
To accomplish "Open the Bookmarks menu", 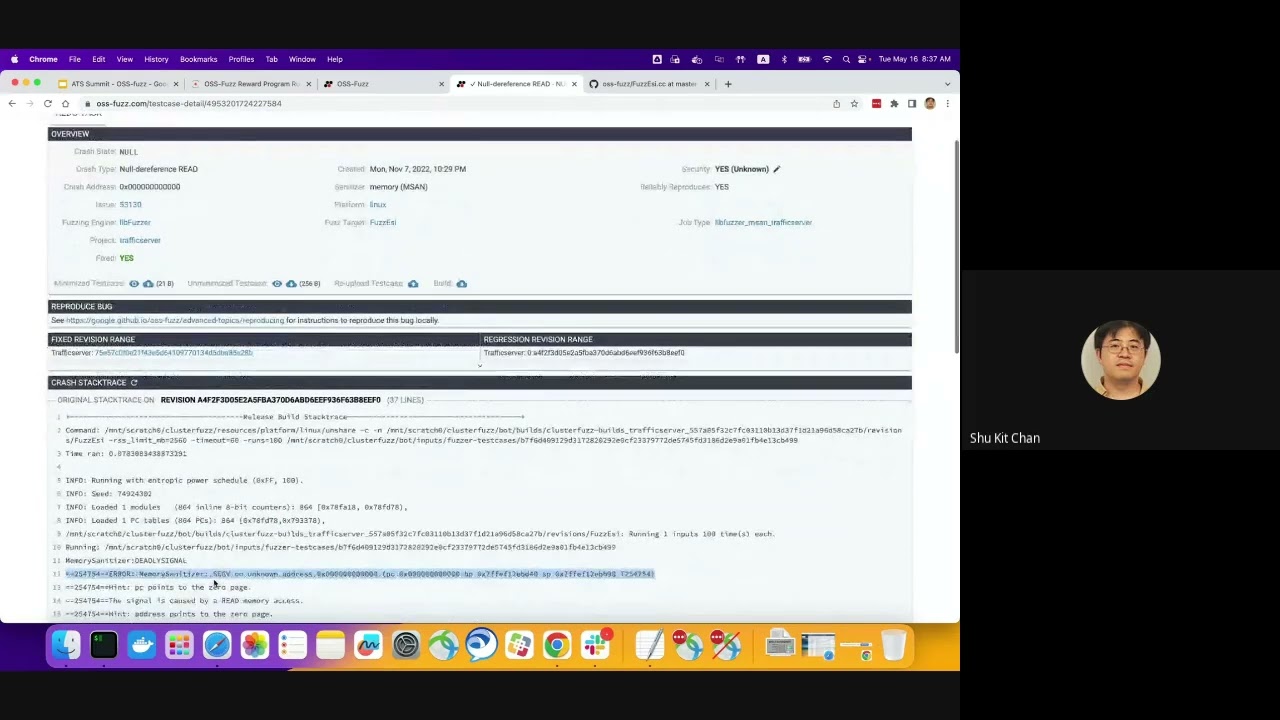I will (198, 59).
